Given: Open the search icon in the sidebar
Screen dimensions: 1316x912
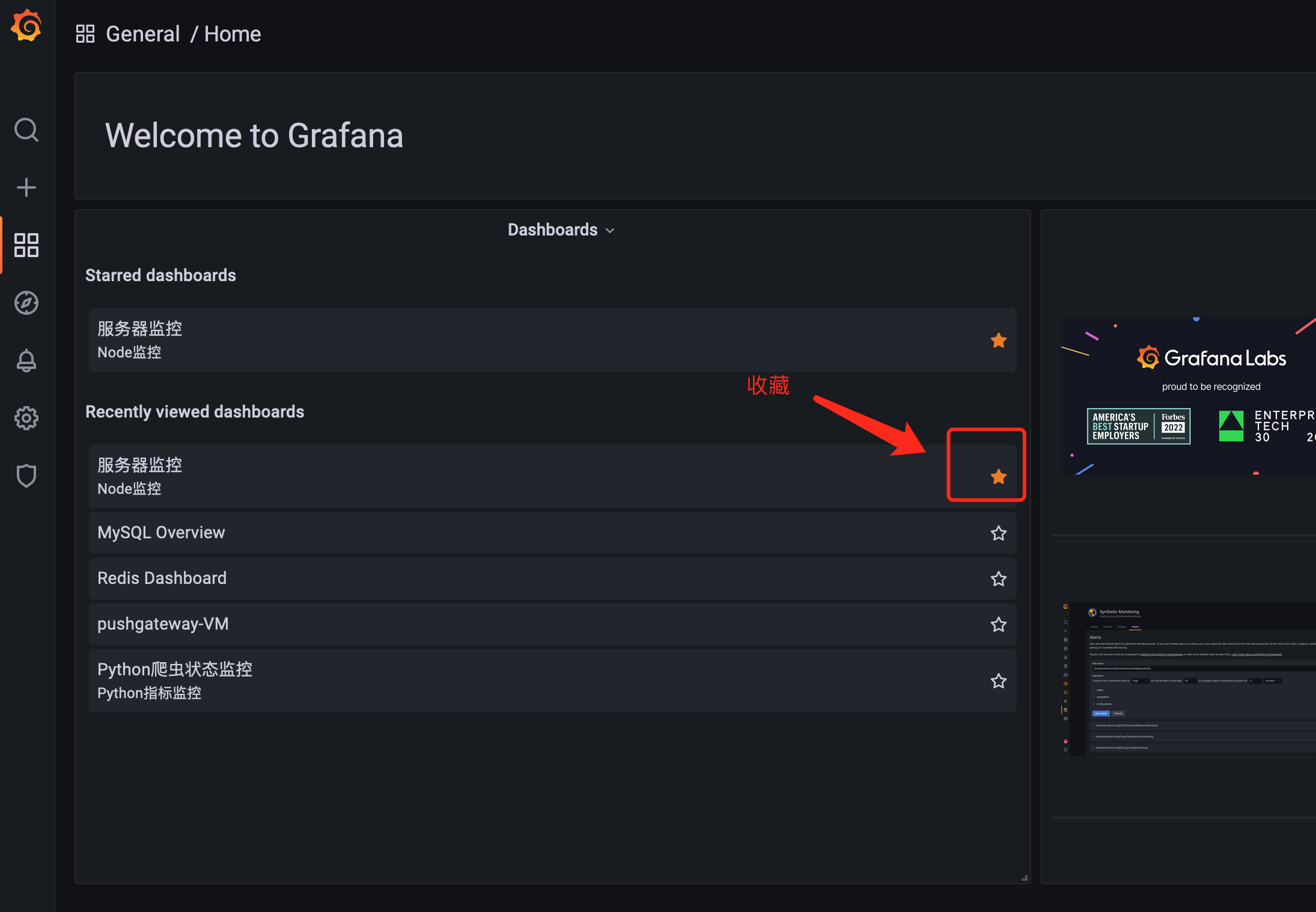Looking at the screenshot, I should (26, 130).
